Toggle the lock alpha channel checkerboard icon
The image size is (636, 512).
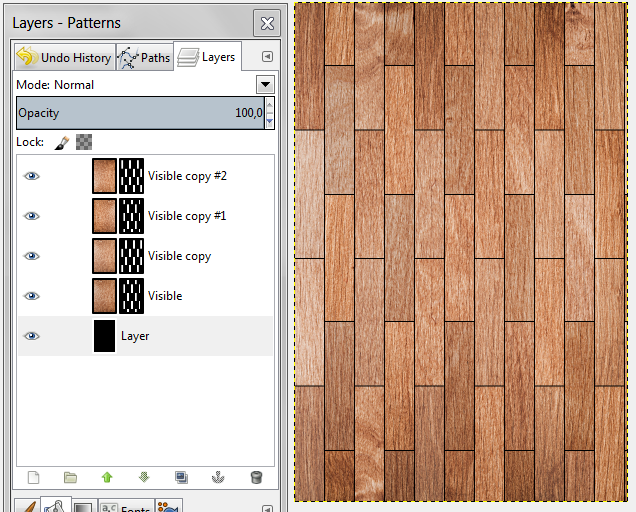click(84, 142)
